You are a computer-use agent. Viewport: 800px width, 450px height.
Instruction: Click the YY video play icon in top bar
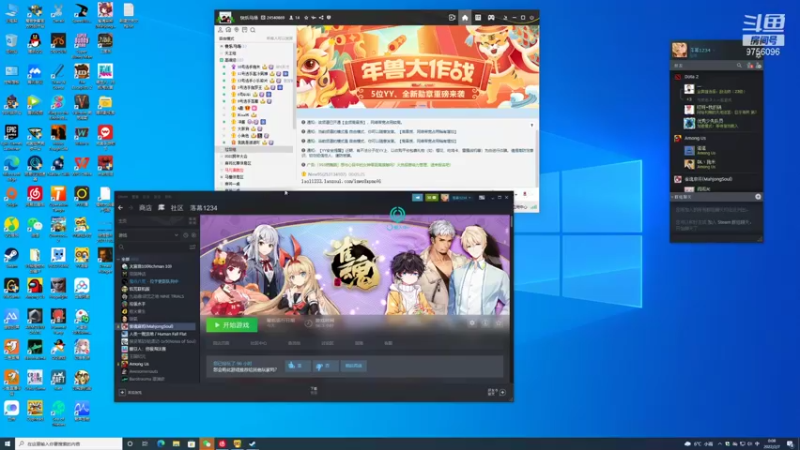coord(452,17)
